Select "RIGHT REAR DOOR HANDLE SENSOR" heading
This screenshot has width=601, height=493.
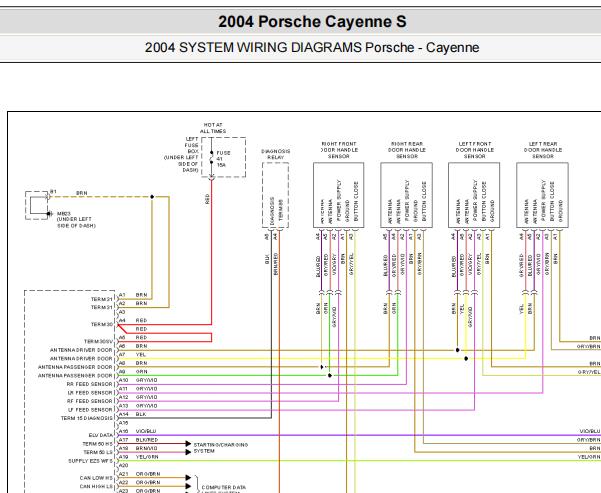click(x=407, y=150)
